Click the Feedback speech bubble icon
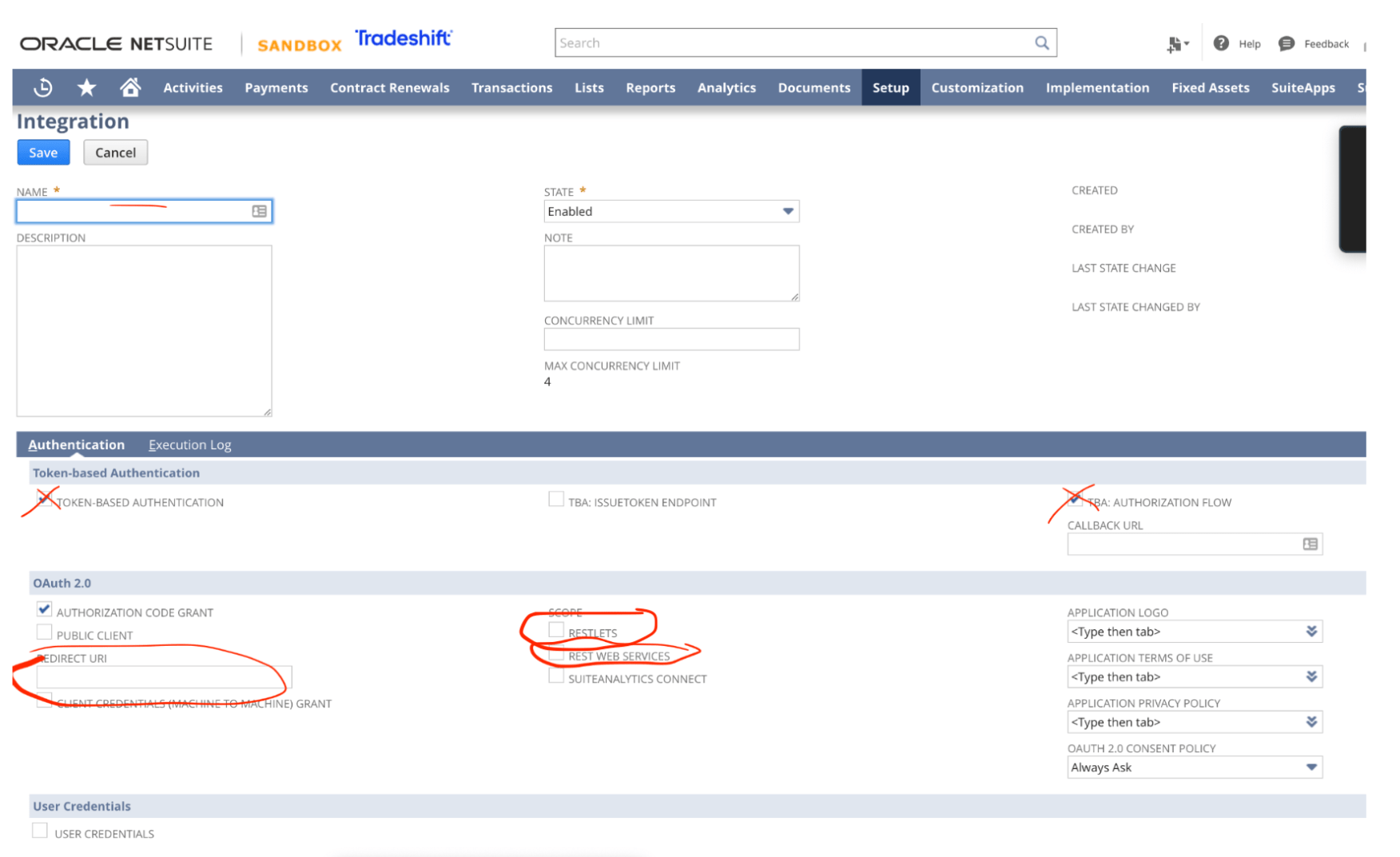This screenshot has width=1400, height=857. tap(1286, 43)
